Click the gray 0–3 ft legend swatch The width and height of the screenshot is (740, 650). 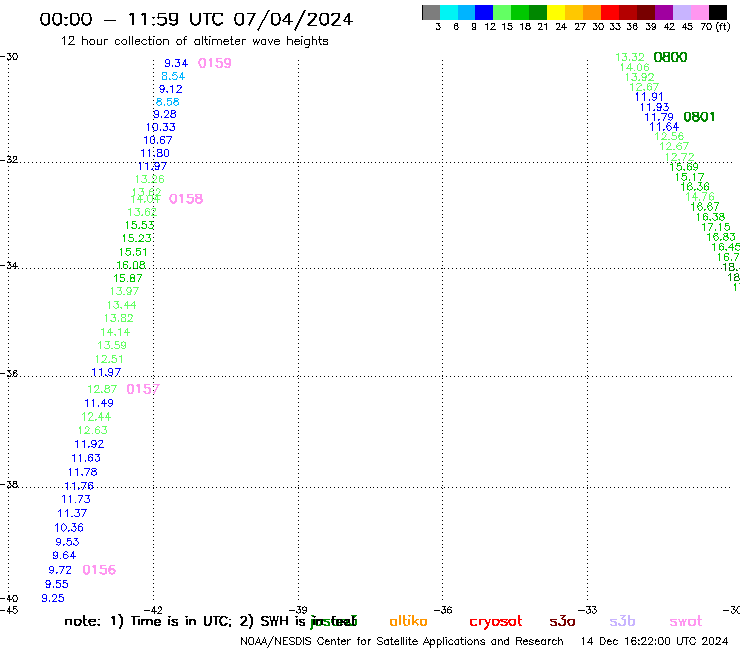[x=431, y=12]
